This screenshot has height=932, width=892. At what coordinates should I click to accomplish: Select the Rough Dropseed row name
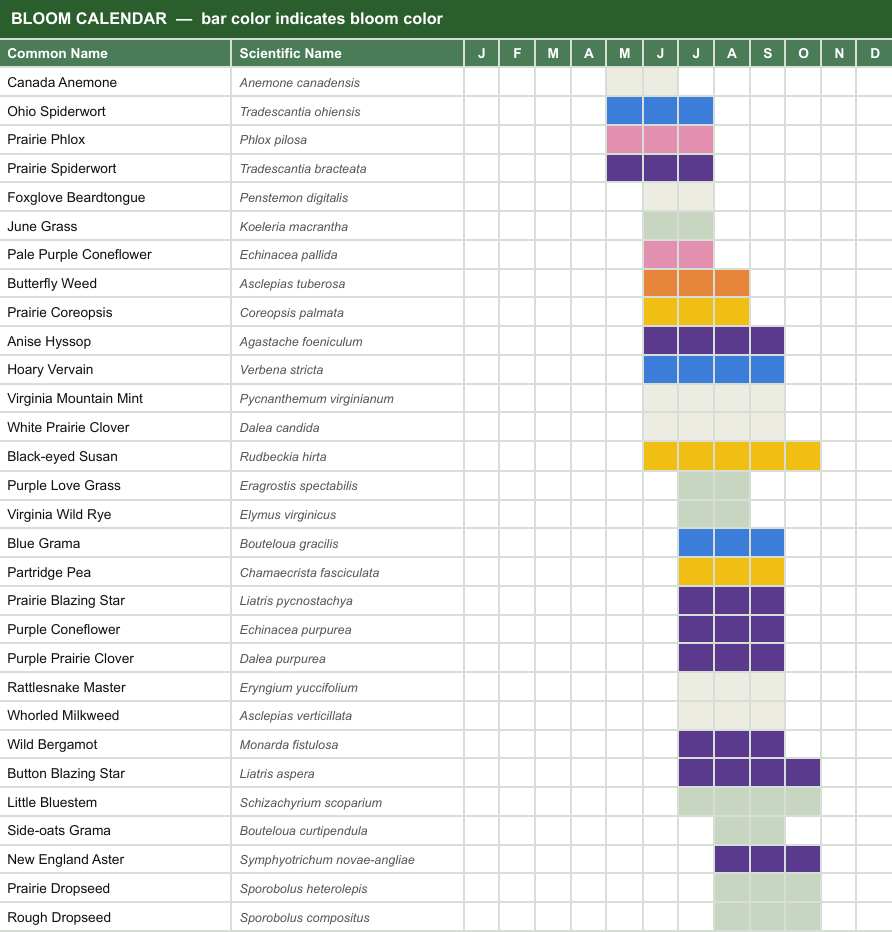pyautogui.click(x=59, y=917)
